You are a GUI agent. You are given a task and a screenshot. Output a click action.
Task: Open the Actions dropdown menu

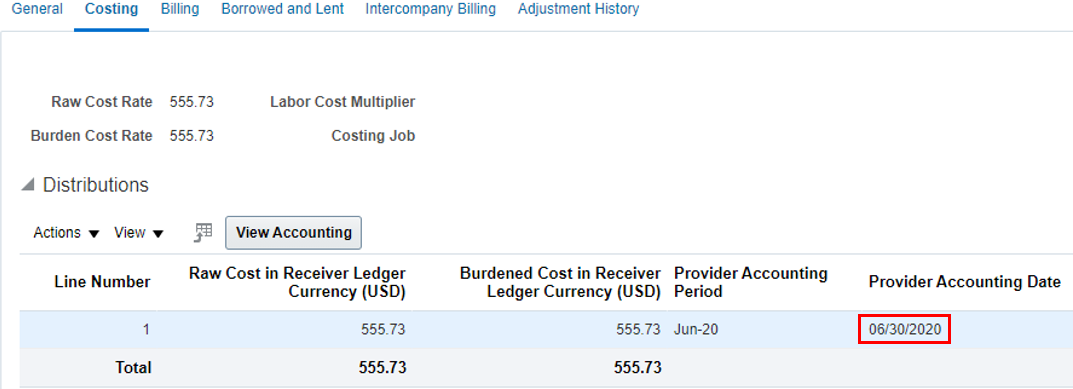tap(66, 233)
